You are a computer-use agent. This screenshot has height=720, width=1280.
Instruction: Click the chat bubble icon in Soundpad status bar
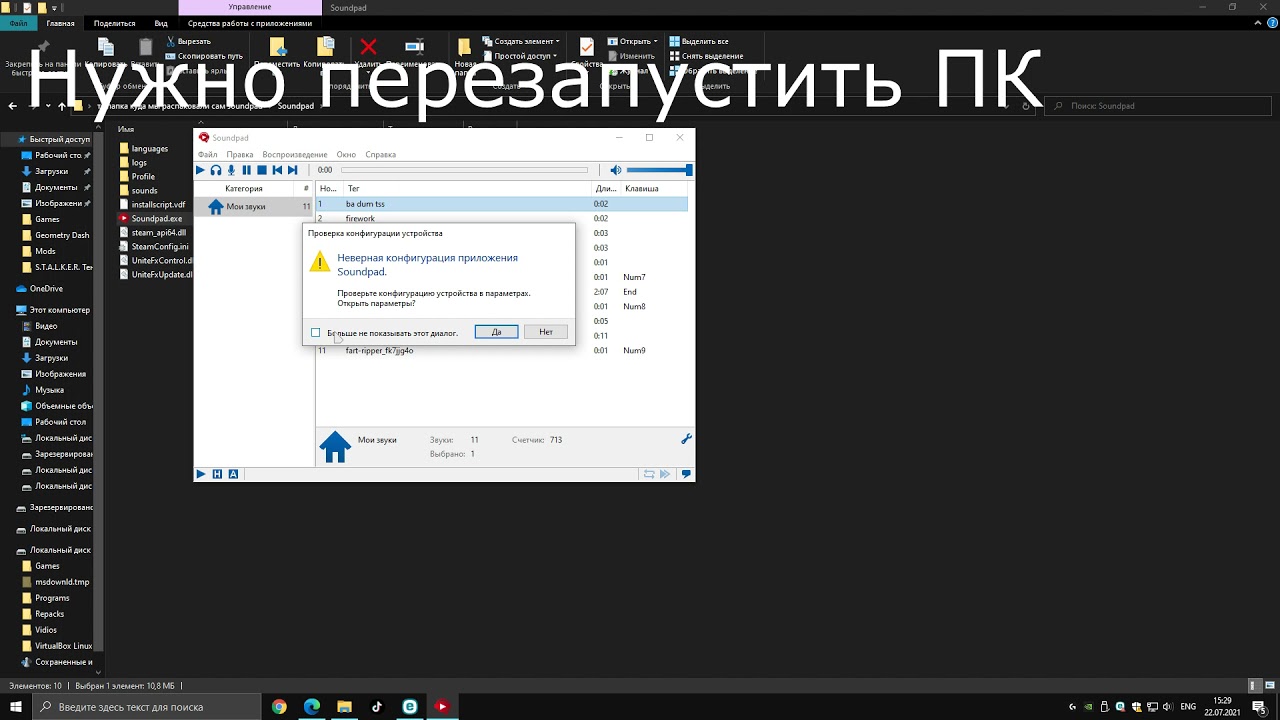pyautogui.click(x=686, y=474)
